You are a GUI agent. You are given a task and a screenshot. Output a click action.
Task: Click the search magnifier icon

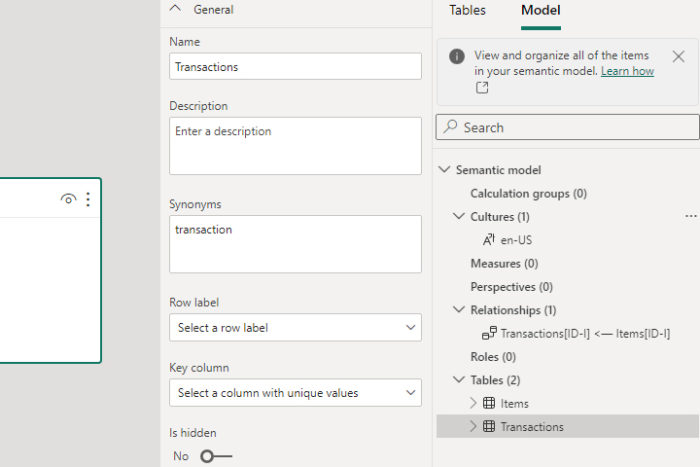click(450, 127)
